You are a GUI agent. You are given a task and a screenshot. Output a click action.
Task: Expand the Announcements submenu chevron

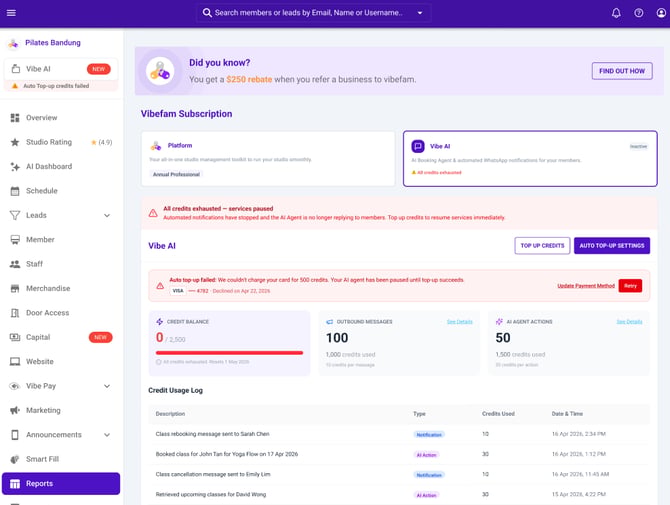(107, 435)
